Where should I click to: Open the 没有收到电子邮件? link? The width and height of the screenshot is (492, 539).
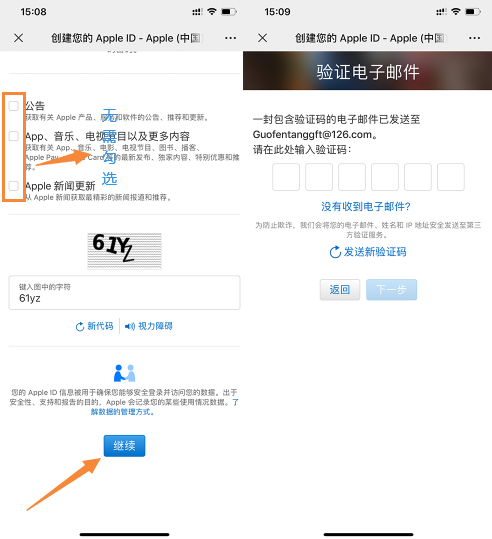[366, 207]
